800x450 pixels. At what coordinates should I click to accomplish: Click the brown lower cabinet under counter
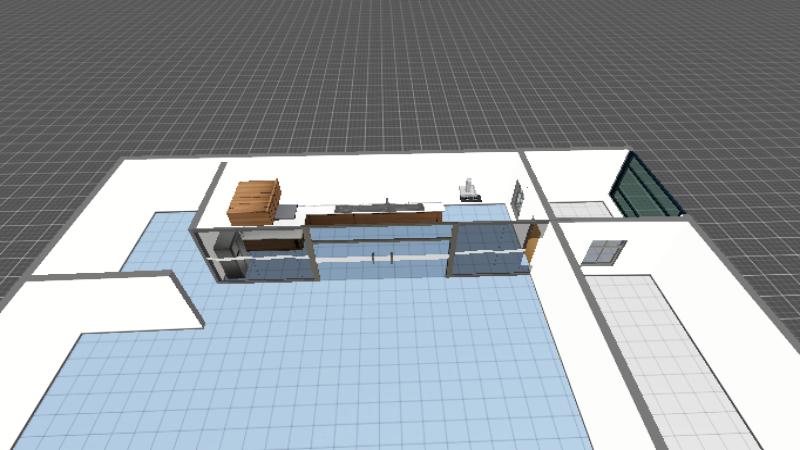click(x=272, y=242)
